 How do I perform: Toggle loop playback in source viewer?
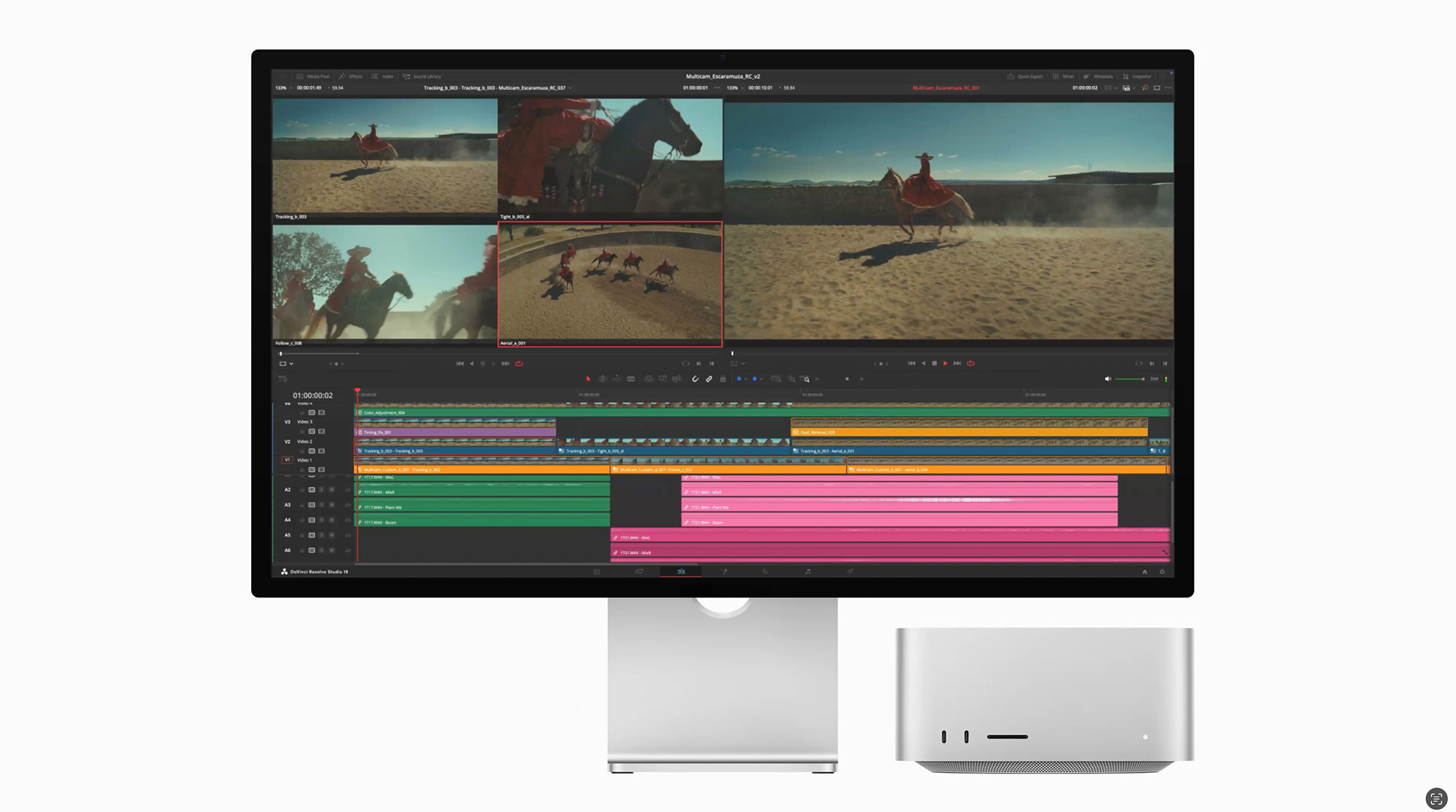coord(519,364)
